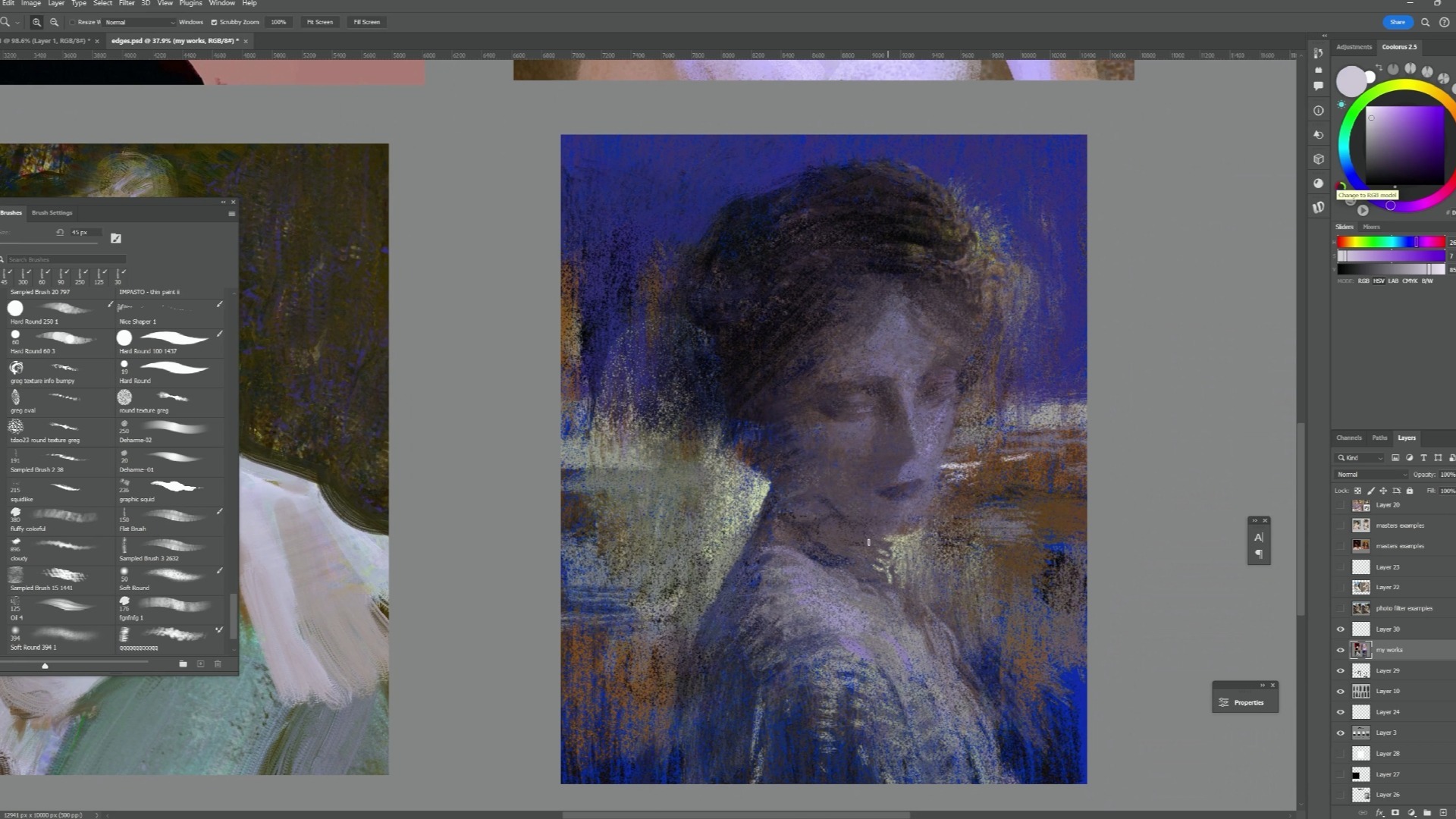The image size is (1456, 819).
Task: Open the layer blend mode Normal dropdown
Action: point(1371,475)
